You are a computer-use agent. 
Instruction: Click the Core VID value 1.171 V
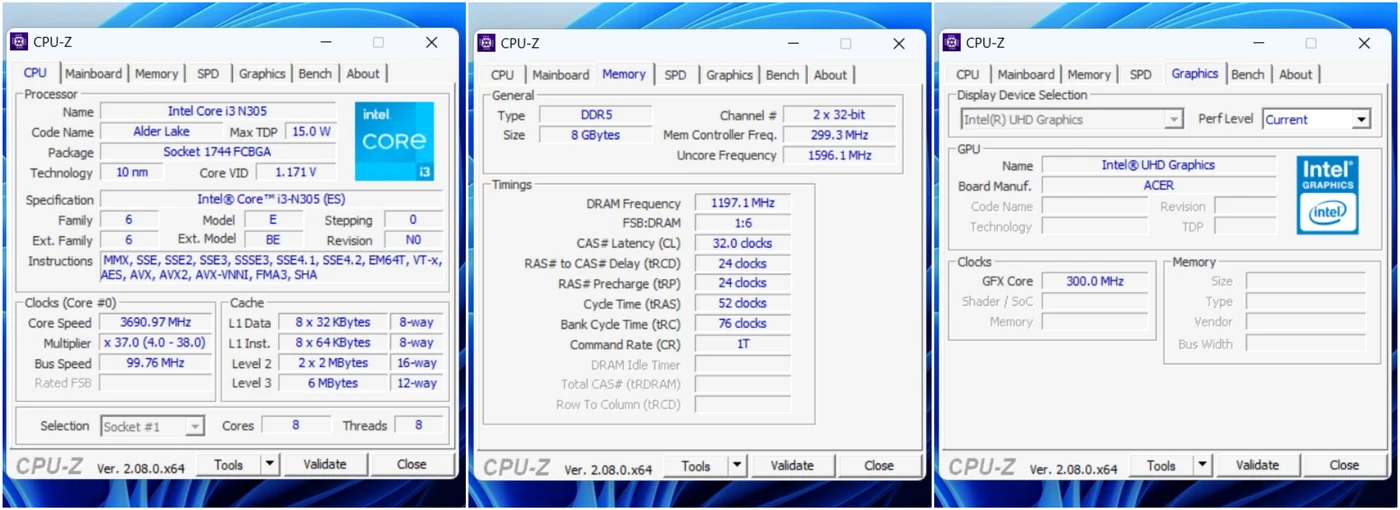[295, 172]
